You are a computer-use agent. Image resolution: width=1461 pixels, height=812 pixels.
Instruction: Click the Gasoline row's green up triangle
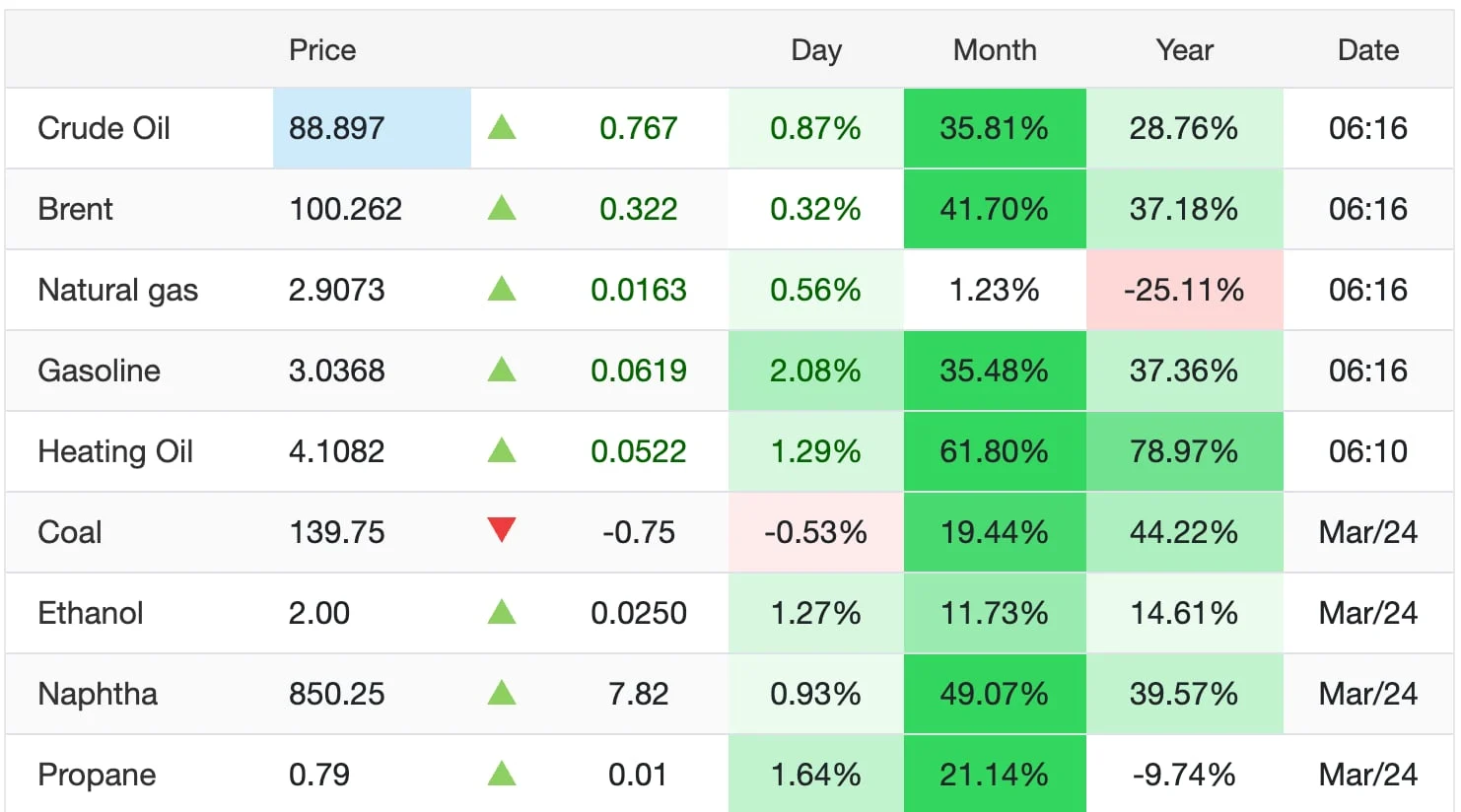(502, 370)
